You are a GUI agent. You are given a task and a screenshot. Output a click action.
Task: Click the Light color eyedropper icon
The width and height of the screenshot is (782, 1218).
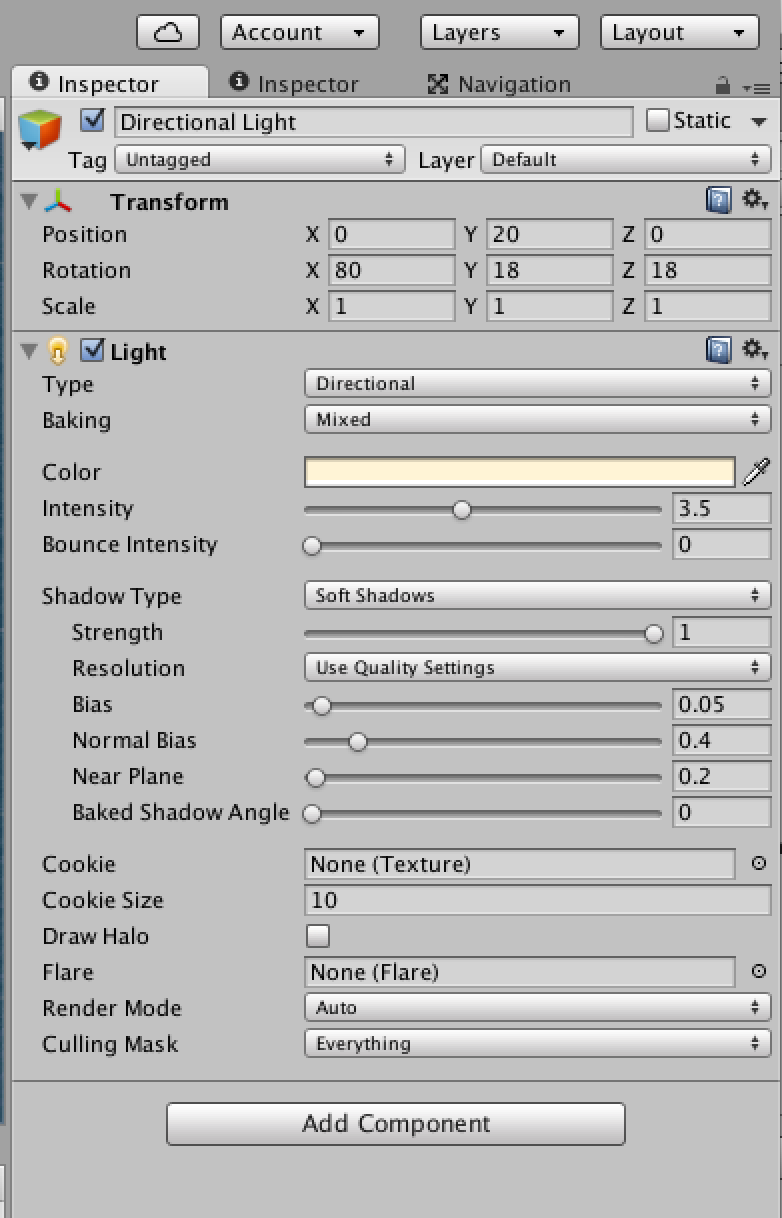tap(757, 472)
